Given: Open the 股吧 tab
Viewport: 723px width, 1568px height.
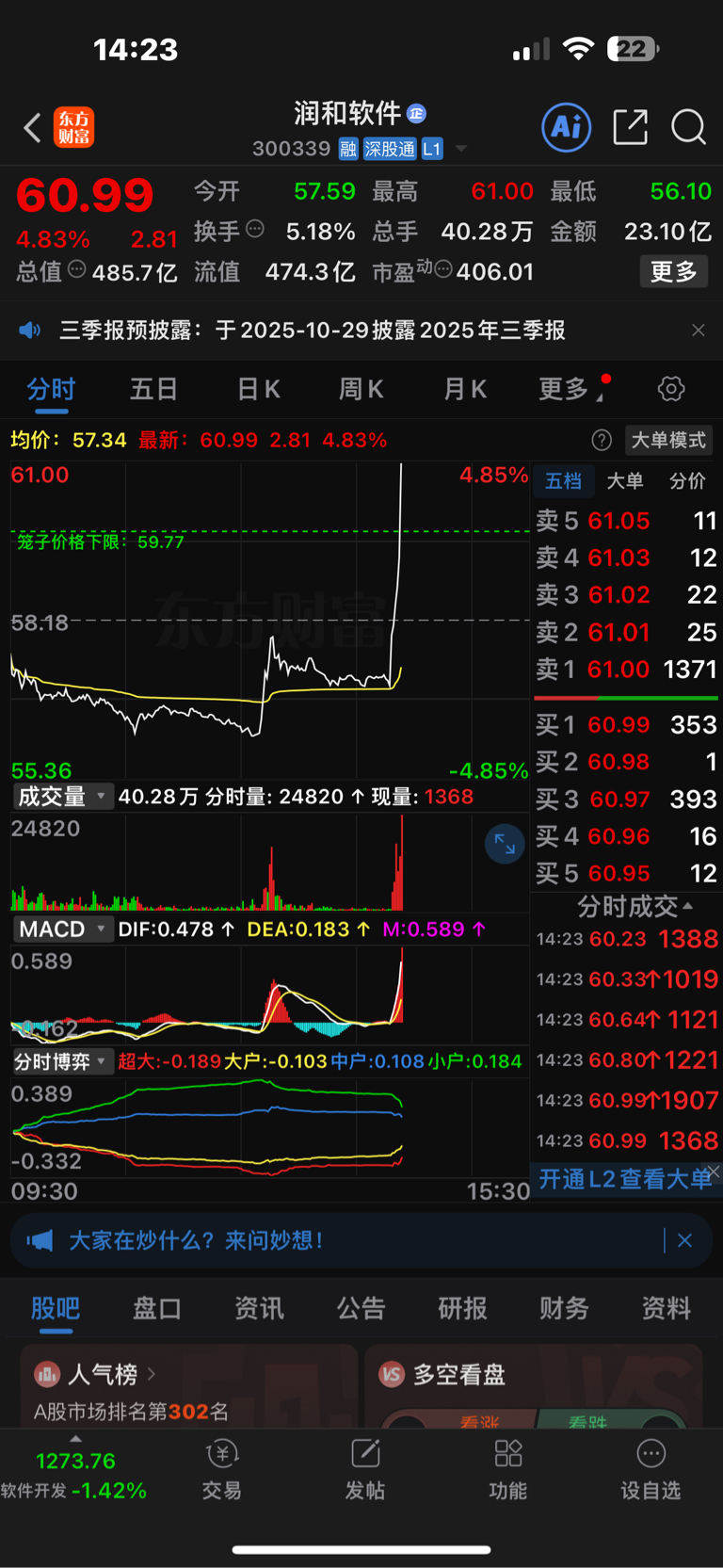Looking at the screenshot, I should point(56,1308).
